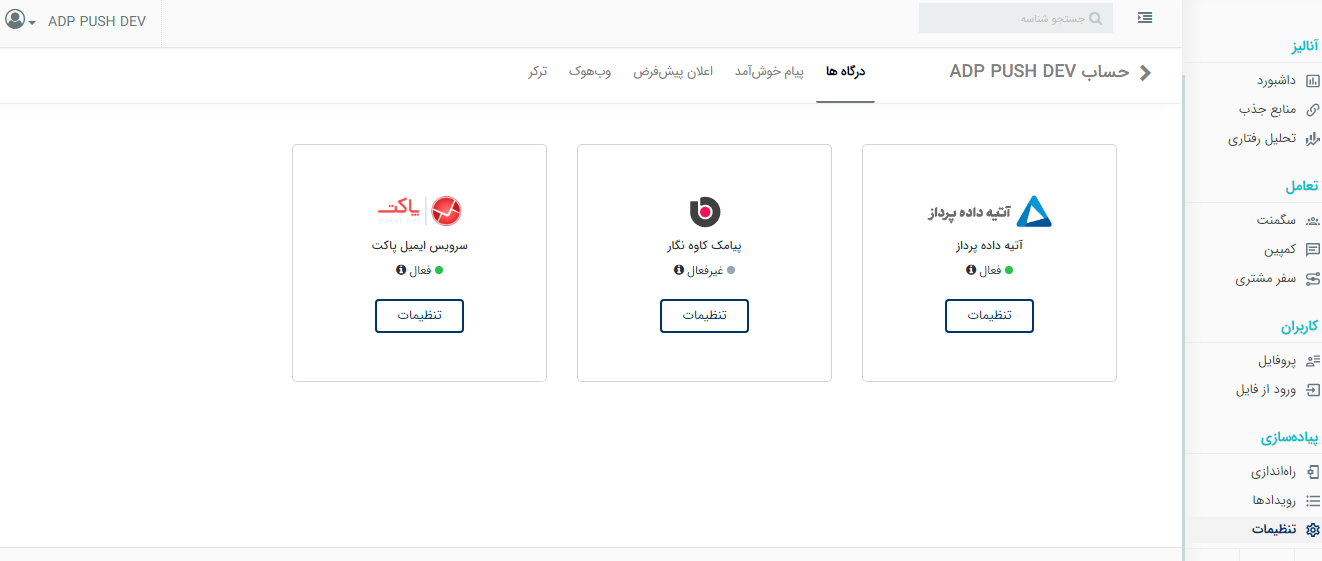Click info icon beside پیامک کاوه نگار status
The width and height of the screenshot is (1322, 561).
(678, 270)
